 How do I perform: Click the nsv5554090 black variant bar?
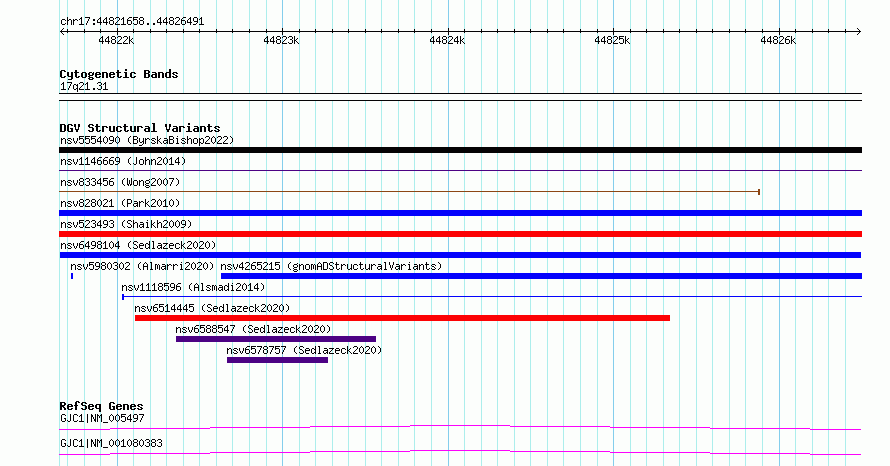pyautogui.click(x=460, y=150)
